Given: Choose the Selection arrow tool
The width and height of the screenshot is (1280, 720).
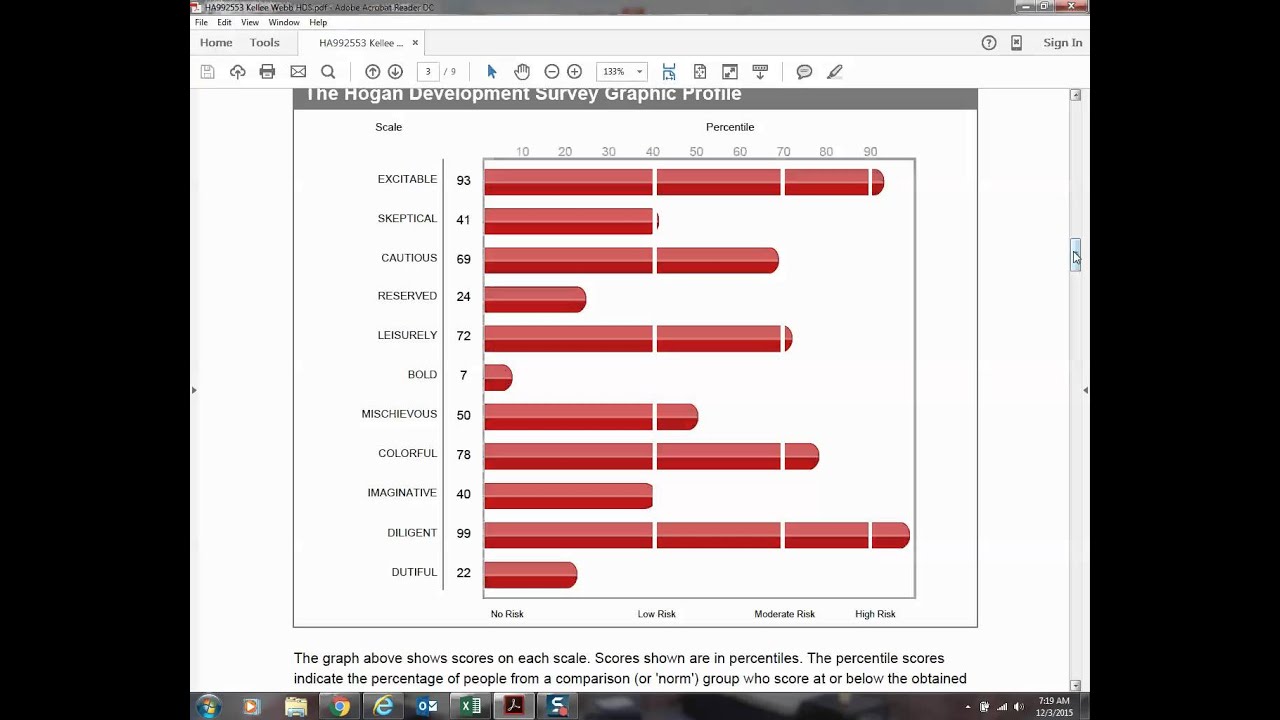Looking at the screenshot, I should [x=491, y=71].
